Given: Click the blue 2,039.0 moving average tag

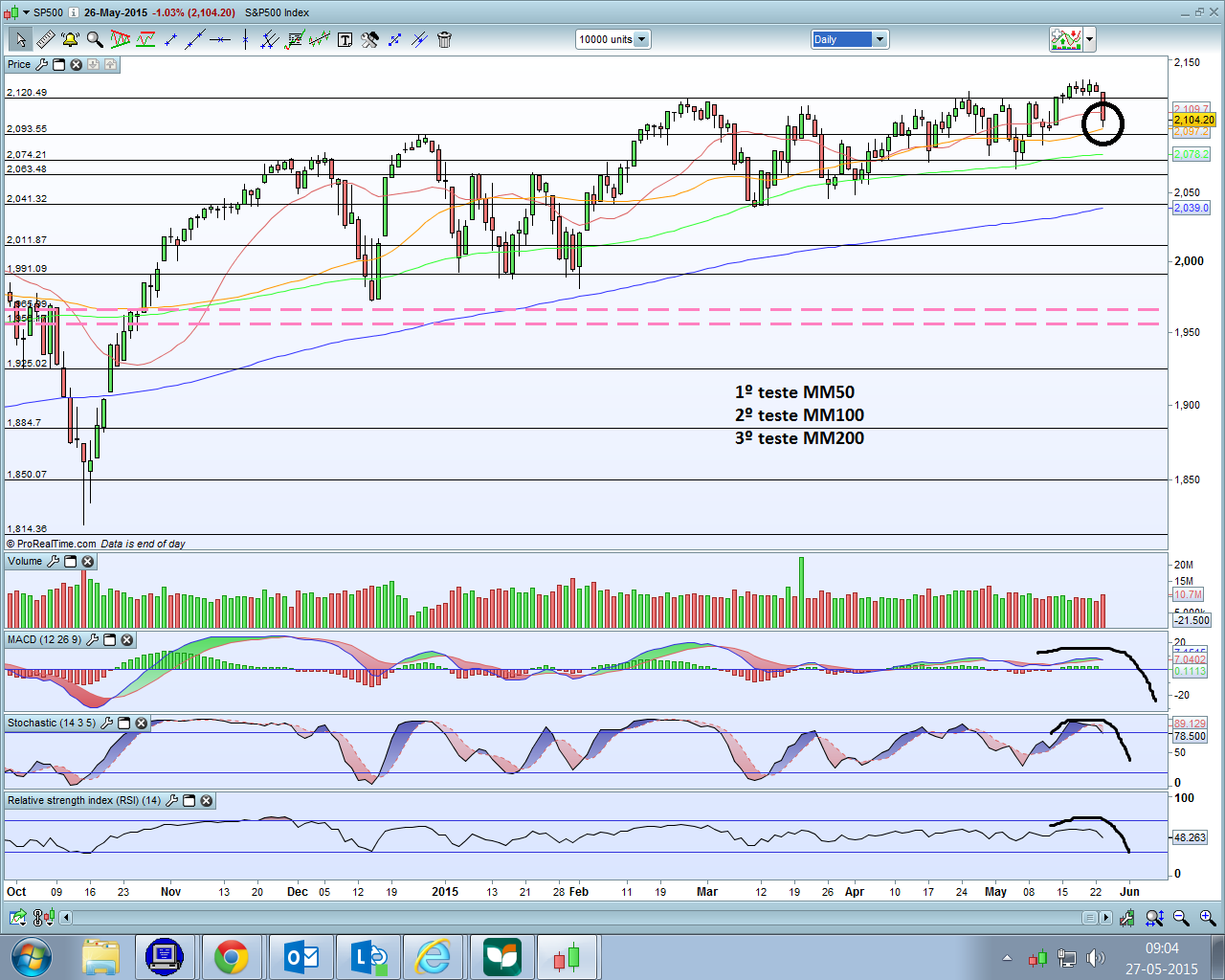Looking at the screenshot, I should [1192, 208].
